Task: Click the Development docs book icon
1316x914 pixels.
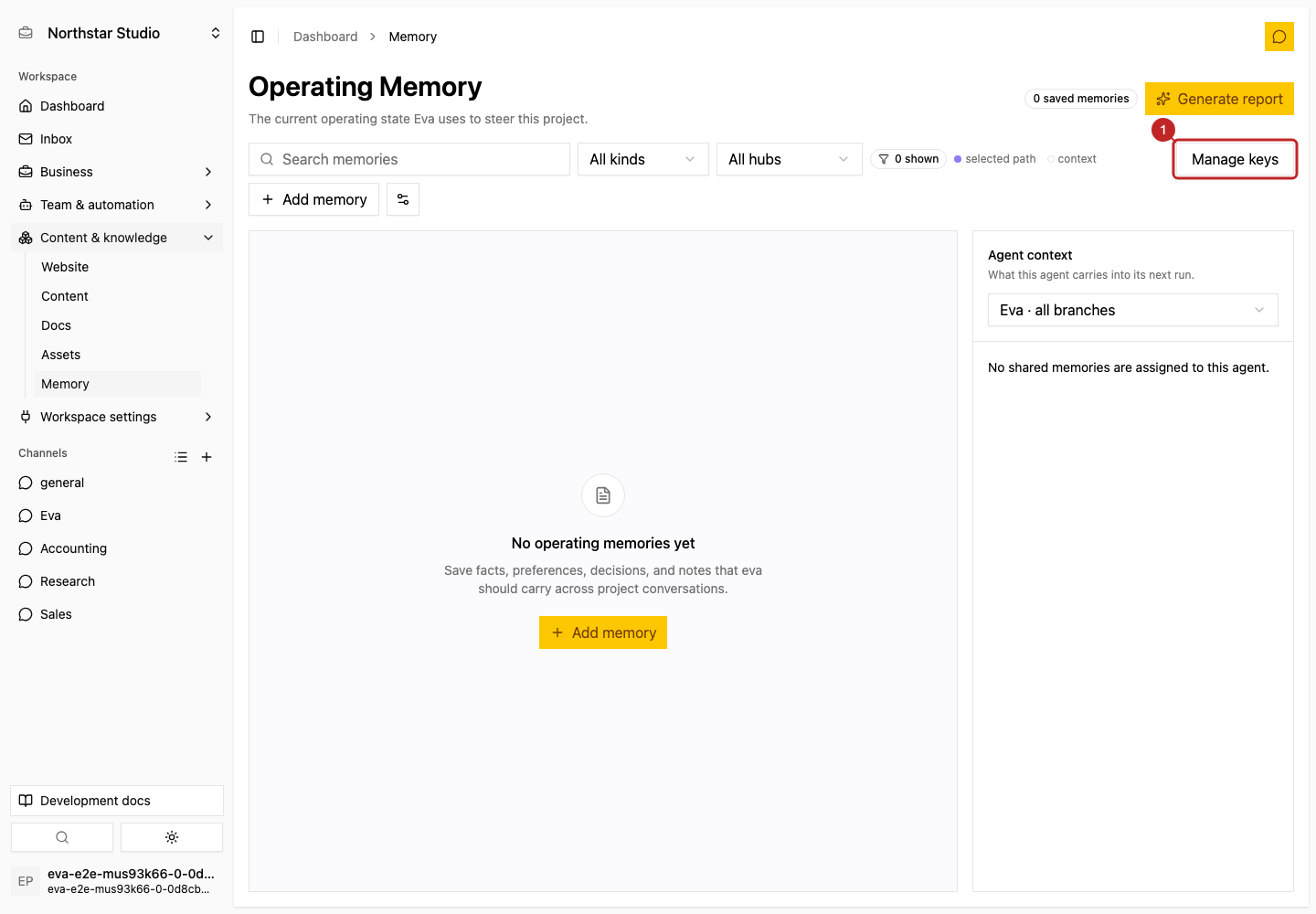Action: coord(26,801)
